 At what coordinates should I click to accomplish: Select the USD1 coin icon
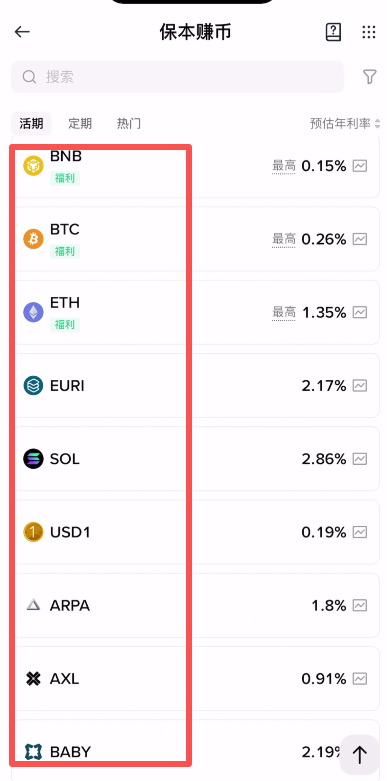tap(33, 532)
